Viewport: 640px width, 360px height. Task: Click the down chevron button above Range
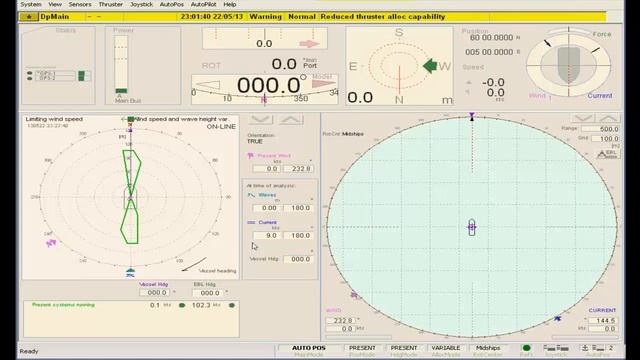[582, 119]
